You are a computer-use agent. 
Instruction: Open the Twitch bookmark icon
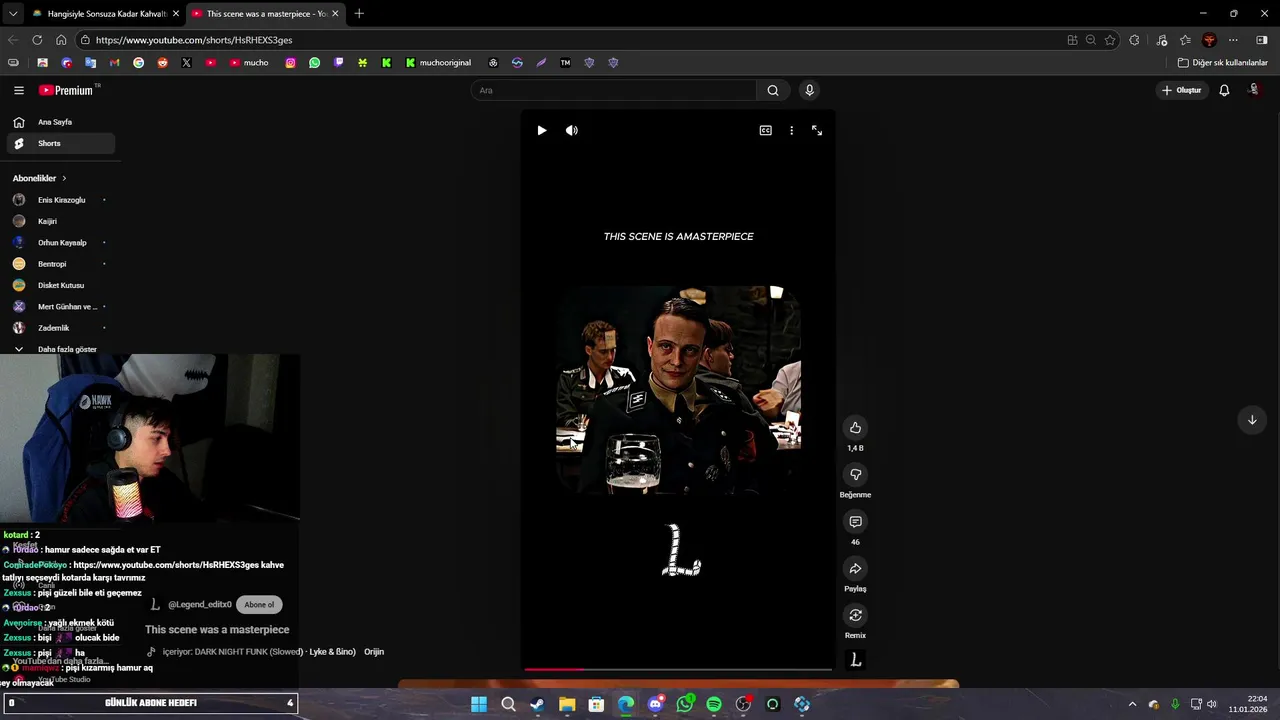tap(338, 62)
